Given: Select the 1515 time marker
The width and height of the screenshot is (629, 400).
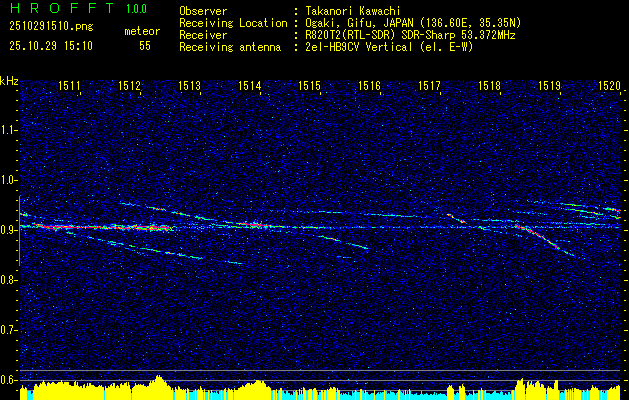Looking at the screenshot, I should click(x=310, y=87).
